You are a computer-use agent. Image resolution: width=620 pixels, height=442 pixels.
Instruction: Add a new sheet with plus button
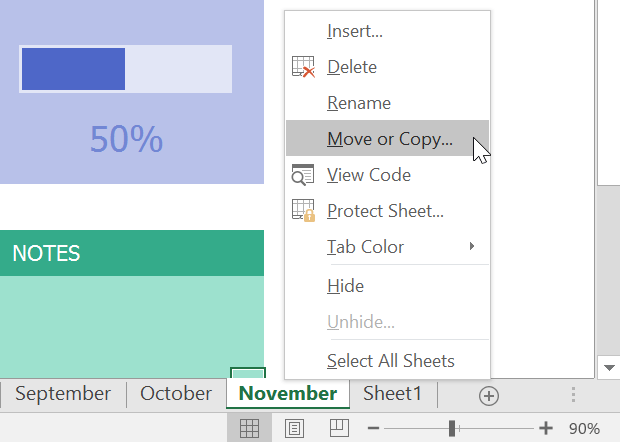(489, 395)
